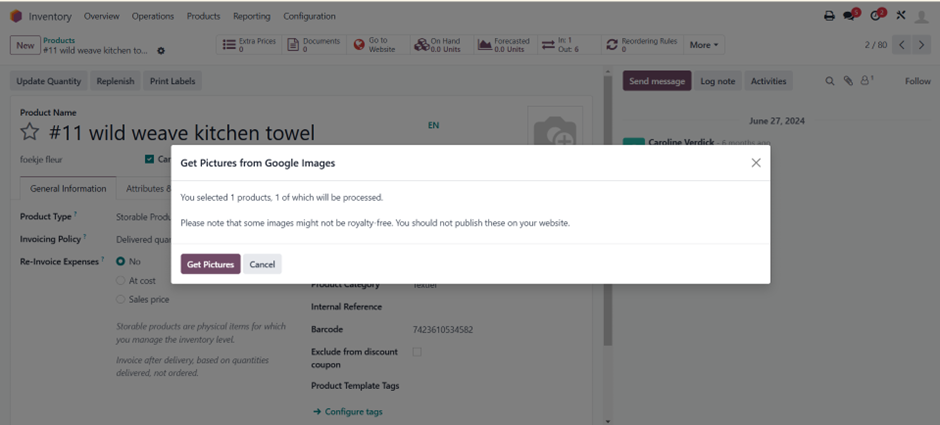Click the debug tools icon
This screenshot has height=425, width=940.
click(x=900, y=16)
